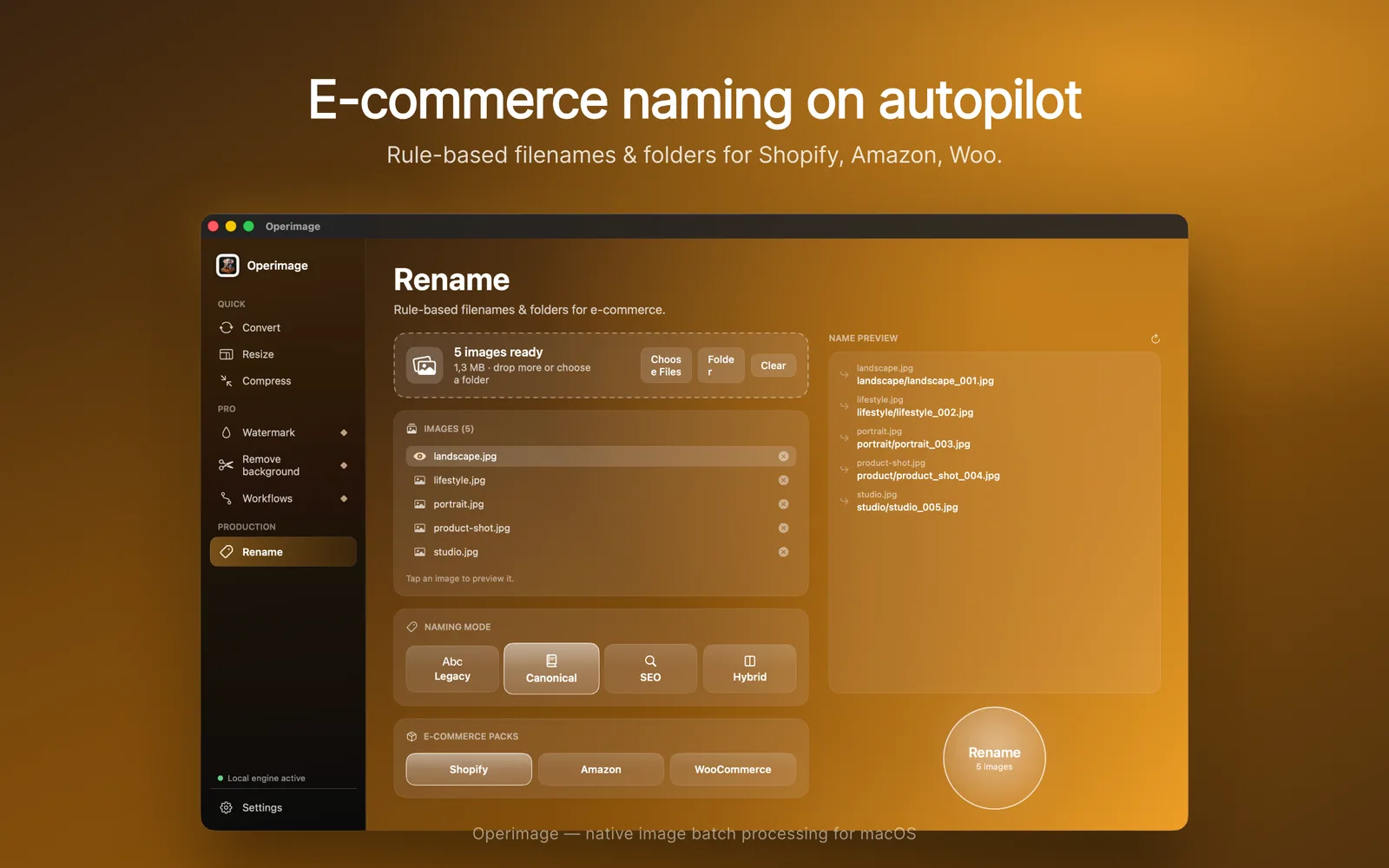Select SEO naming mode
1389x868 pixels.
click(x=650, y=668)
